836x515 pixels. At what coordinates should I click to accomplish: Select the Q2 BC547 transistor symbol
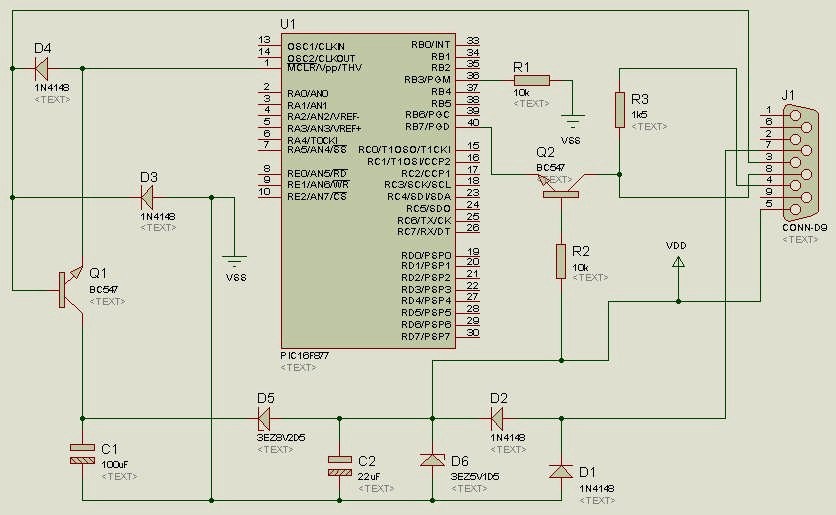click(561, 184)
